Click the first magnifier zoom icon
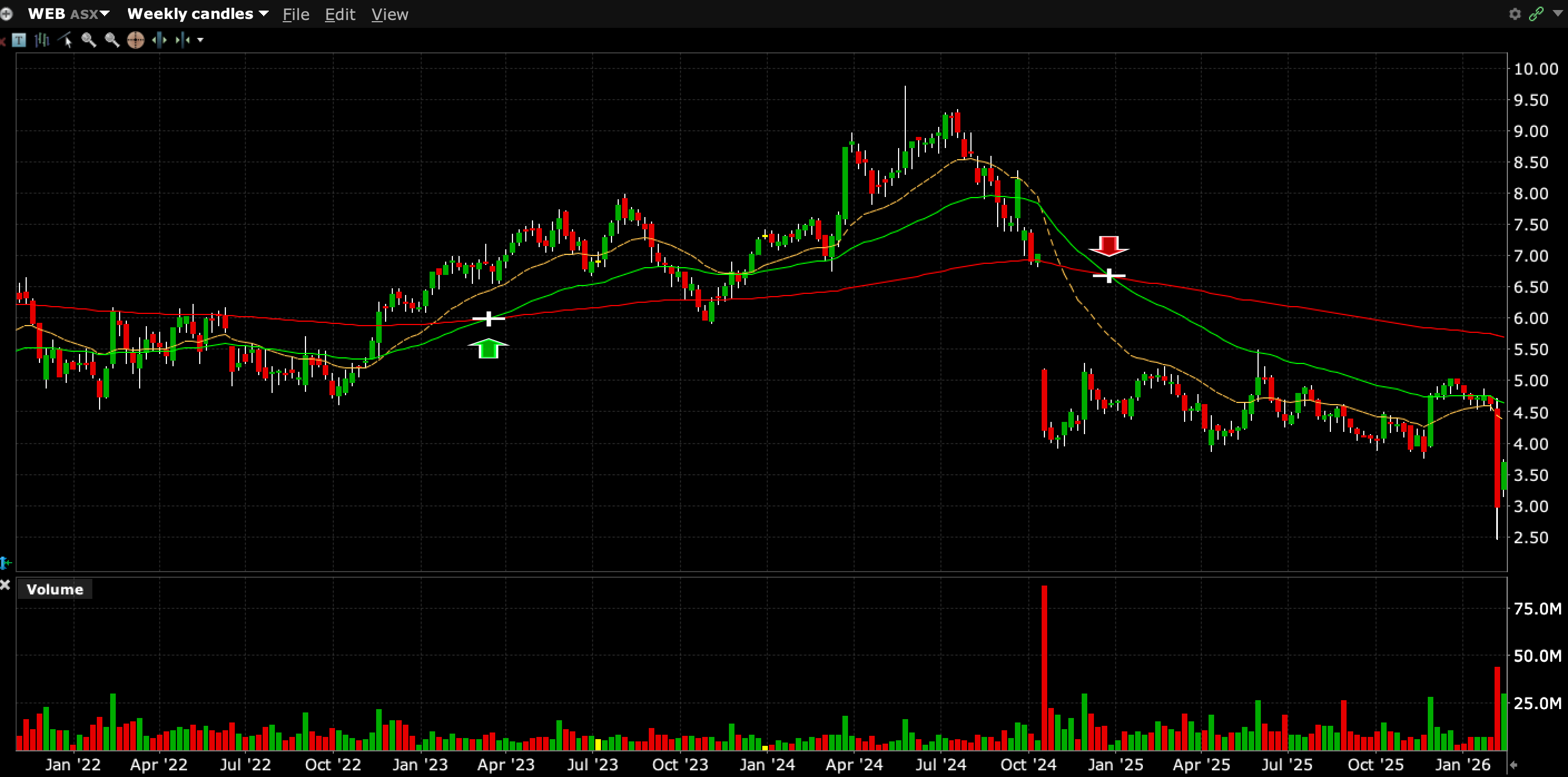Viewport: 1568px width, 777px height. (x=89, y=40)
